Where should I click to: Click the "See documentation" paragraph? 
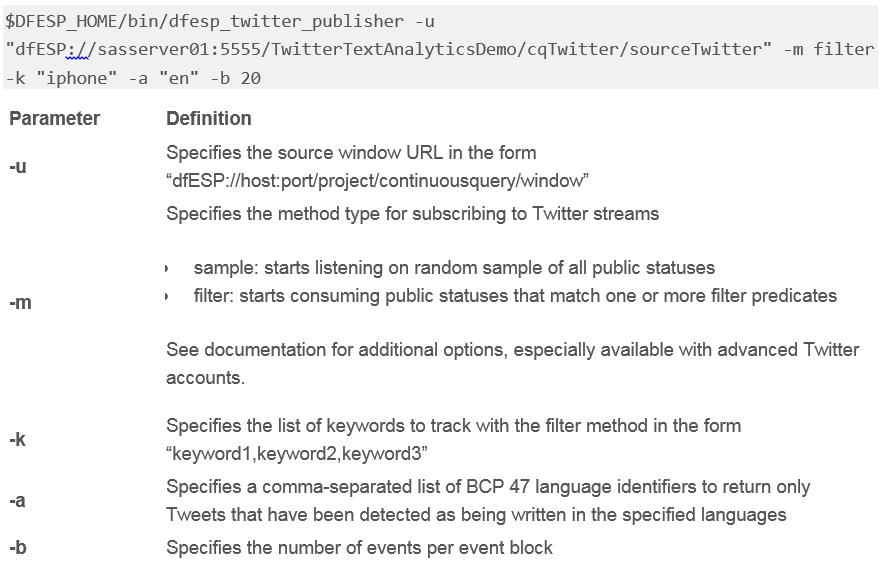coord(512,363)
